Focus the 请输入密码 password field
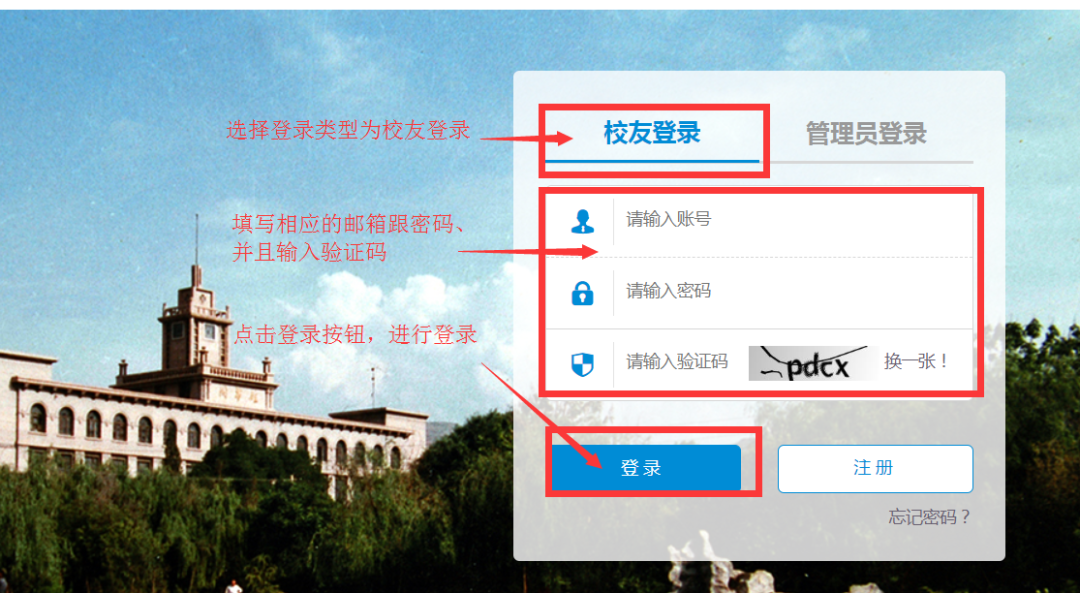The height and width of the screenshot is (593, 1080). (792, 292)
